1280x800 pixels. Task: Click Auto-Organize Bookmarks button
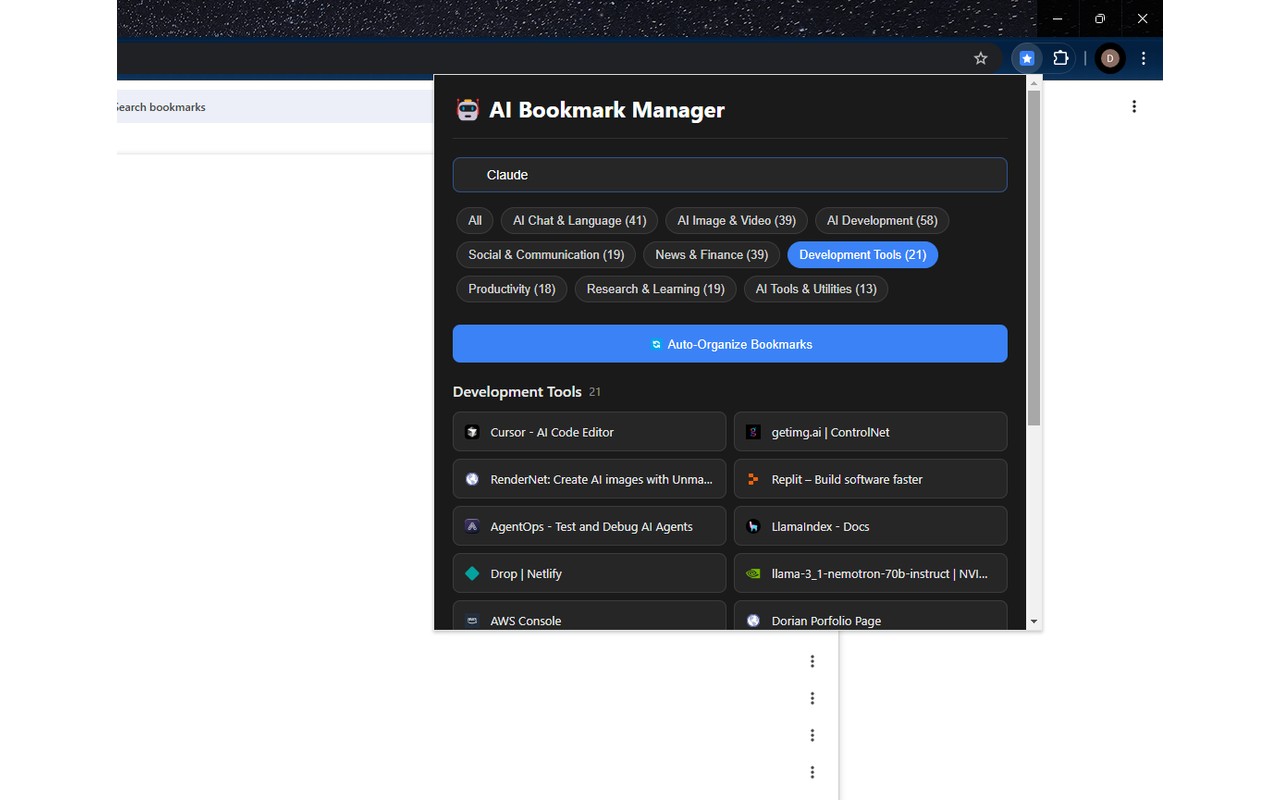(x=730, y=344)
